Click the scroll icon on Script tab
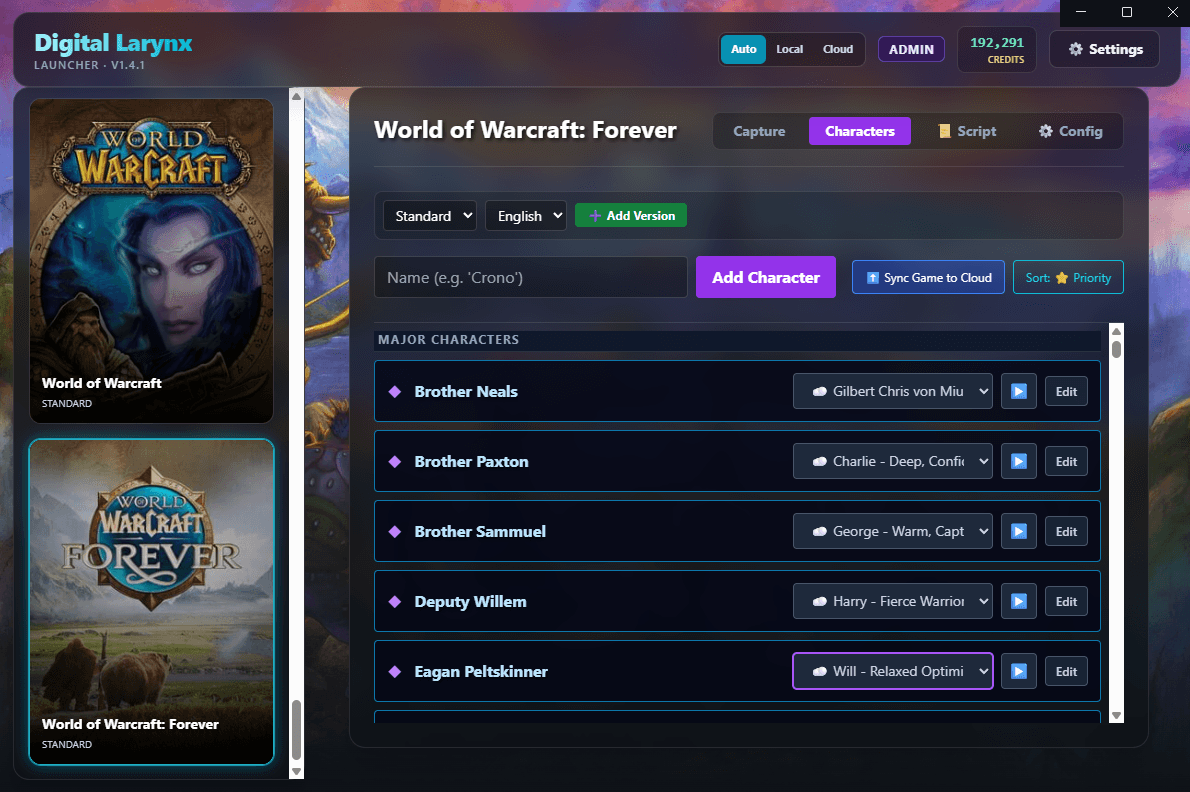This screenshot has width=1190, height=792. 945,131
